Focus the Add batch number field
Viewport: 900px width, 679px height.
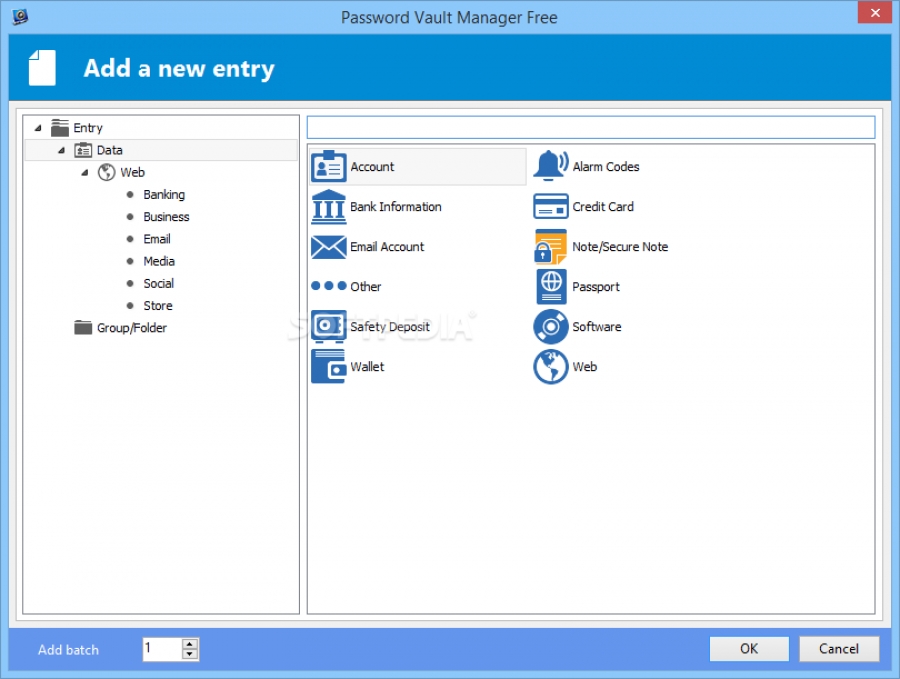(x=162, y=649)
